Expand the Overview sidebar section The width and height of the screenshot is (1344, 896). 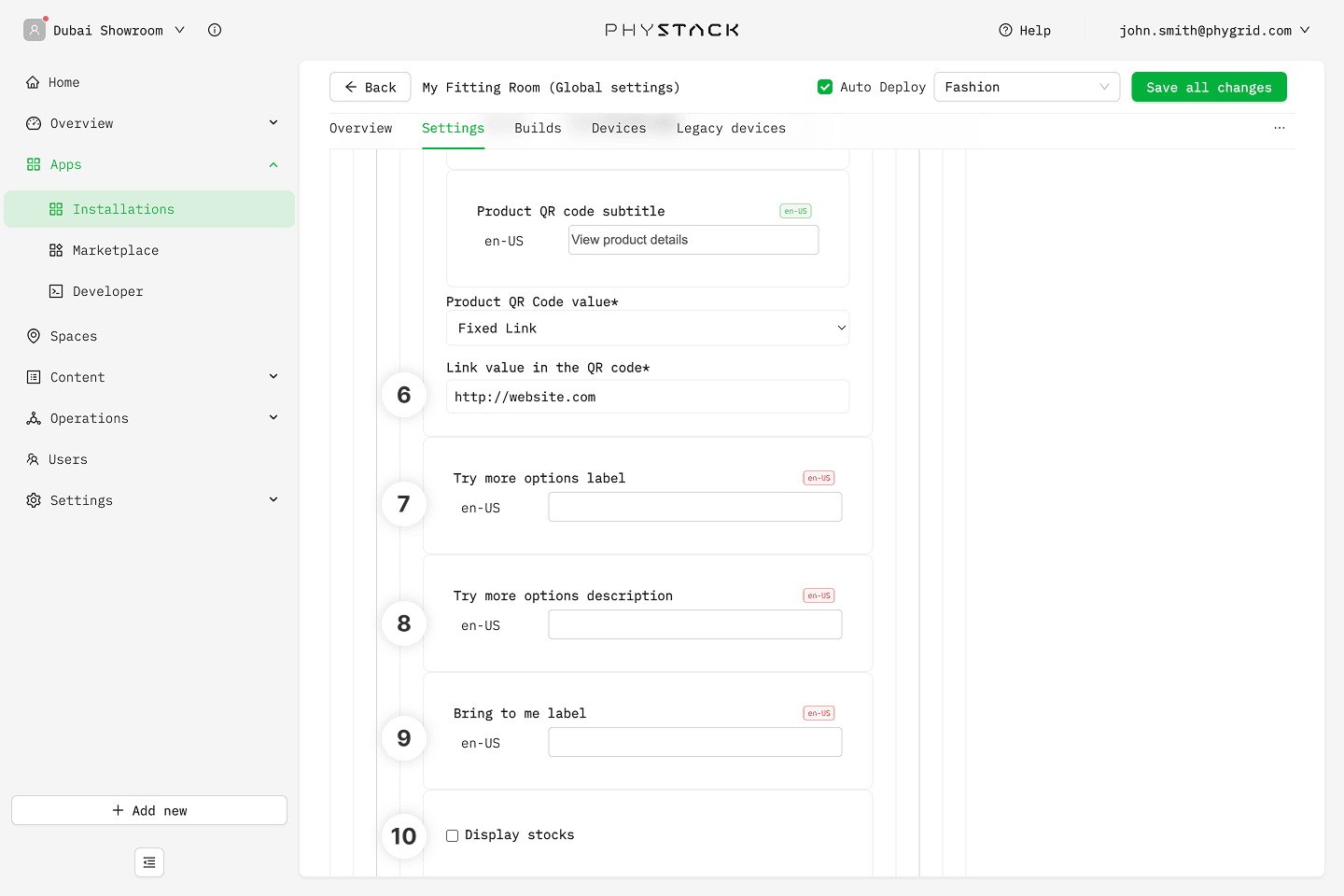pyautogui.click(x=273, y=122)
